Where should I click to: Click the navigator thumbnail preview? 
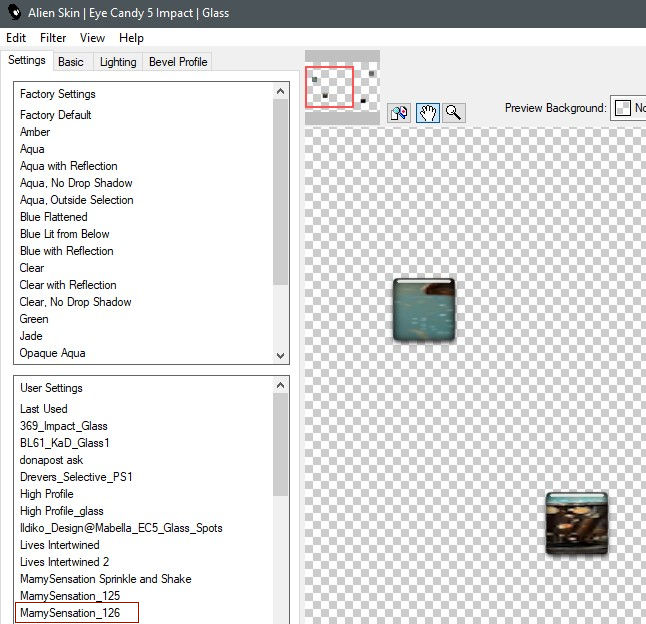[x=342, y=87]
